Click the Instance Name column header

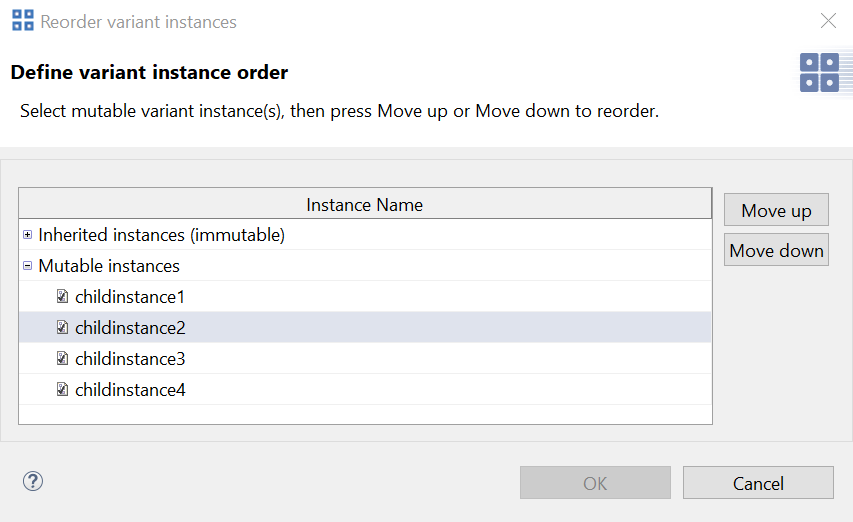tap(365, 205)
